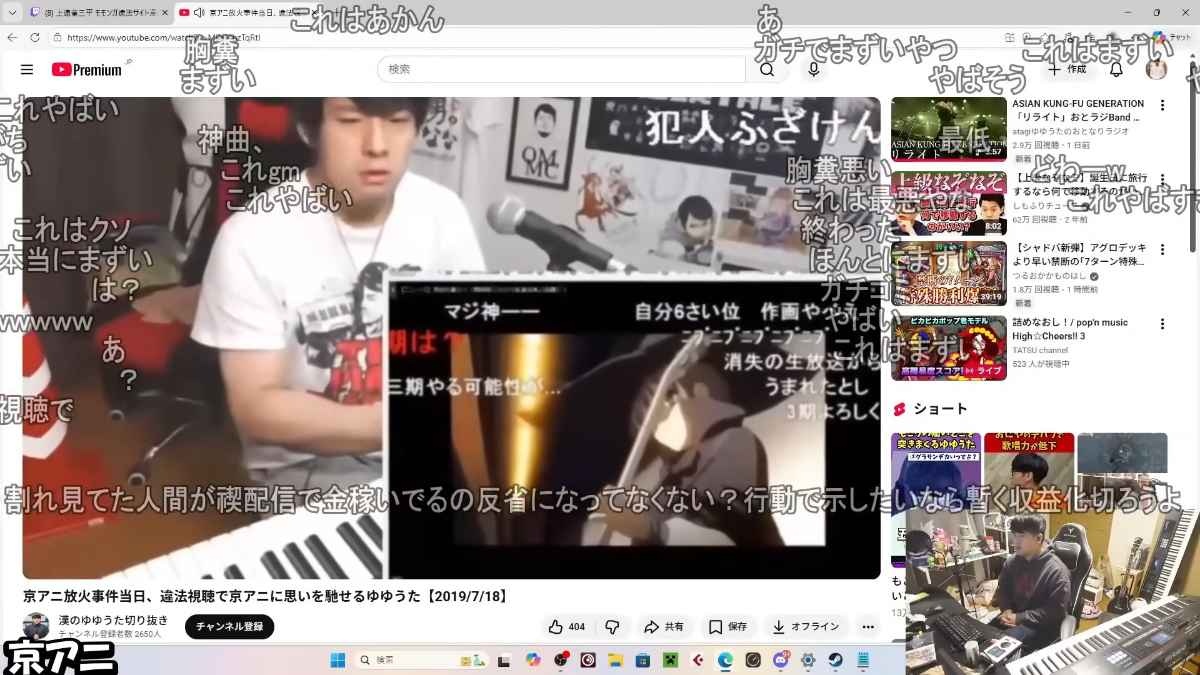Click the 共有 share button
1200x675 pixels.
point(664,627)
